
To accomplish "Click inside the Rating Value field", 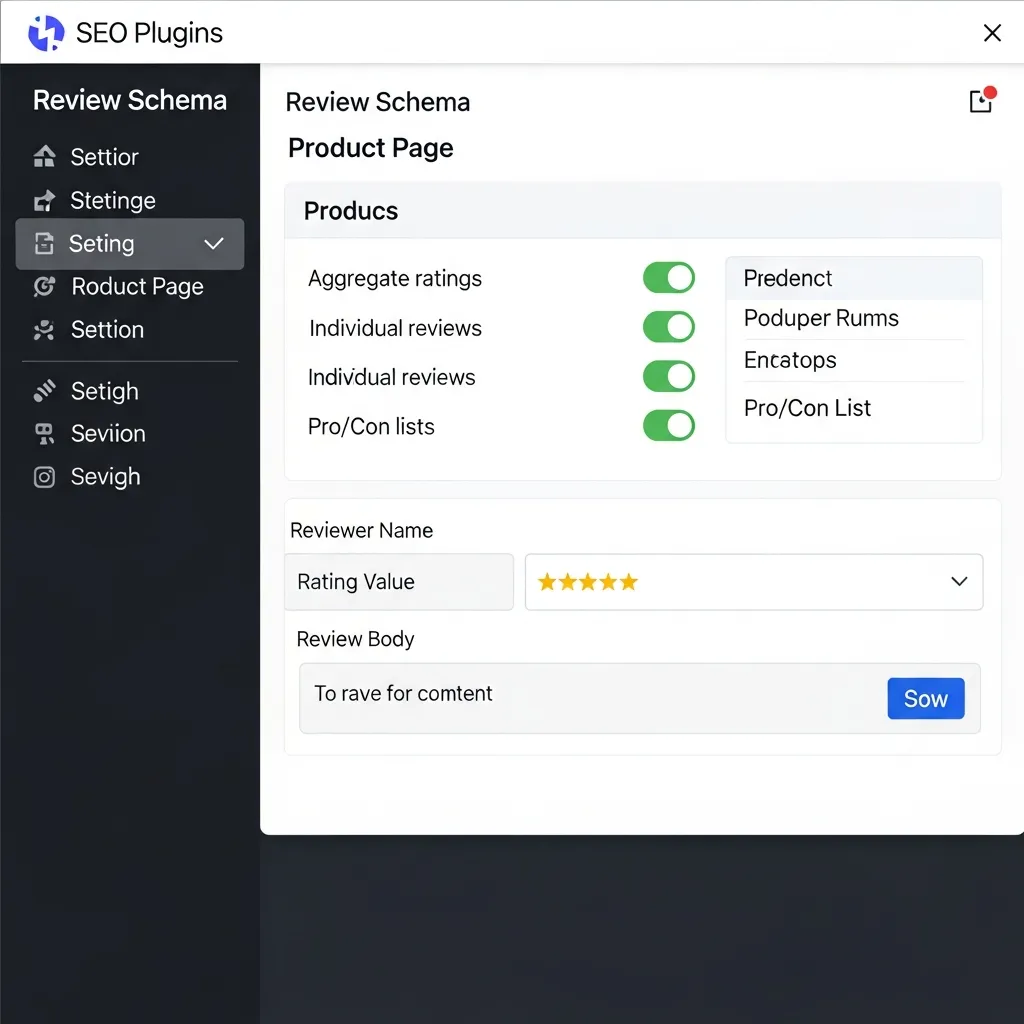I will point(398,581).
